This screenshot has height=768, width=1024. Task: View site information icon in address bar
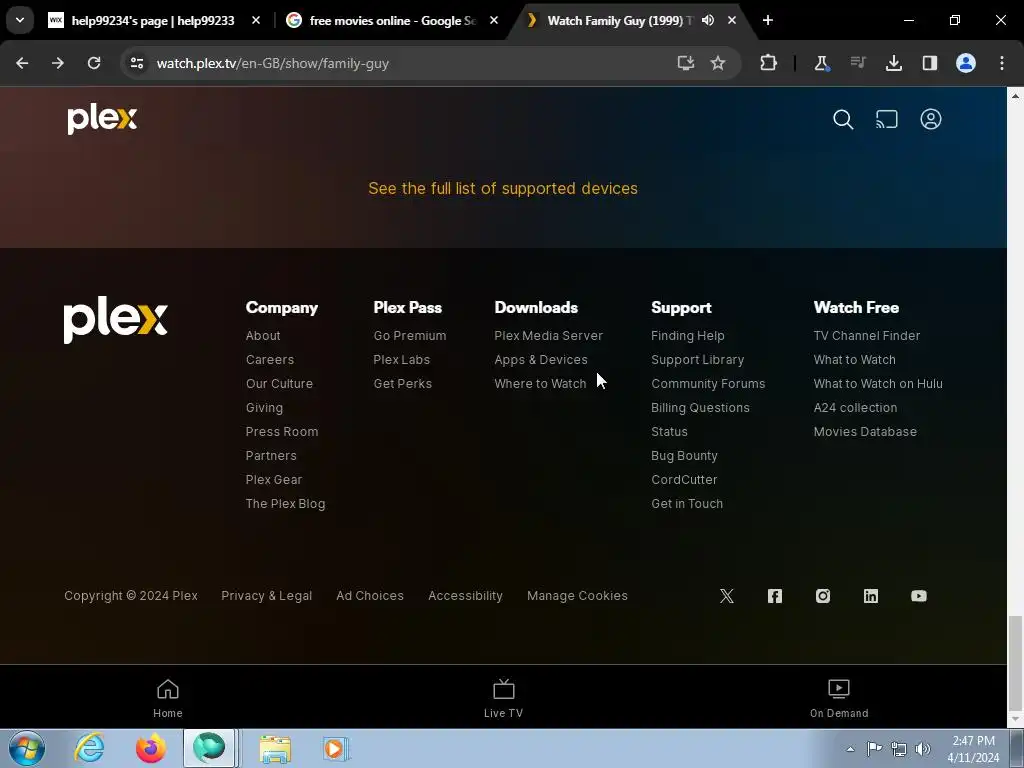[137, 63]
